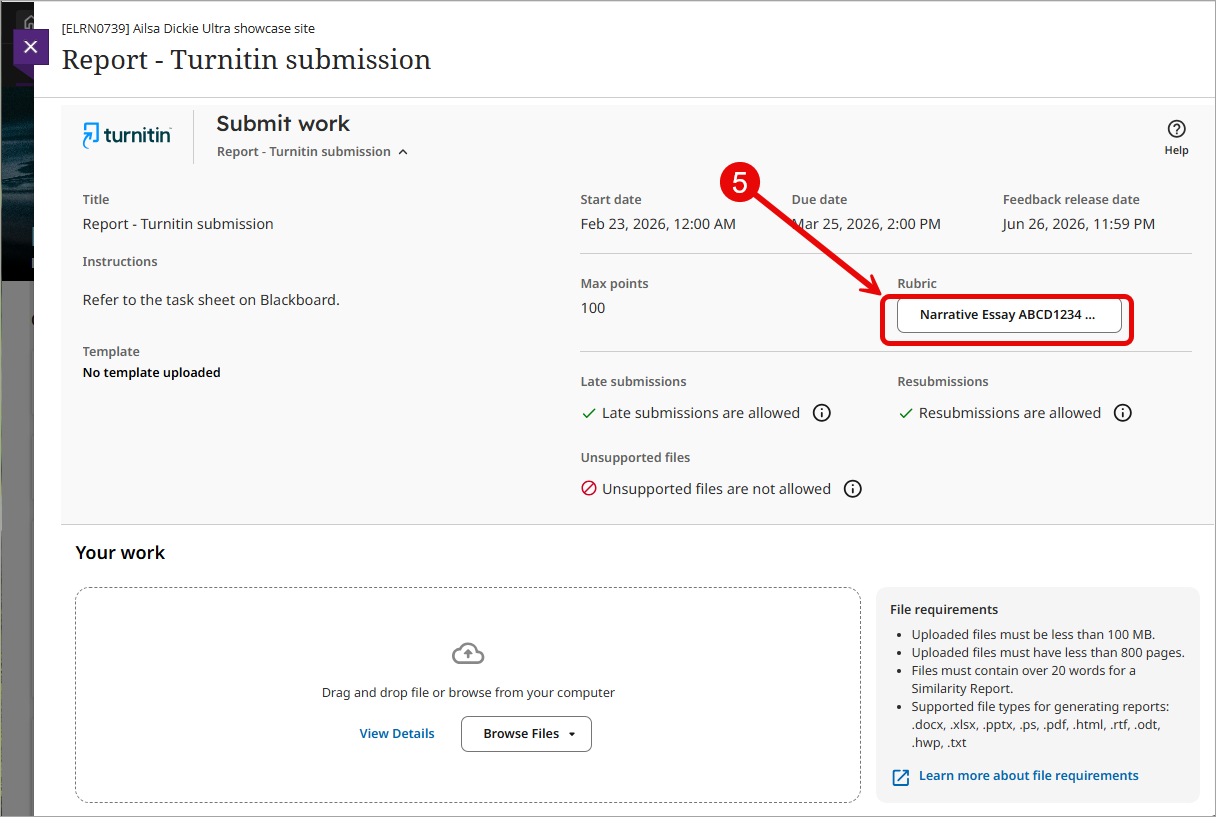Follow Learn more about file requirements link
The image size is (1216, 817).
1028,776
